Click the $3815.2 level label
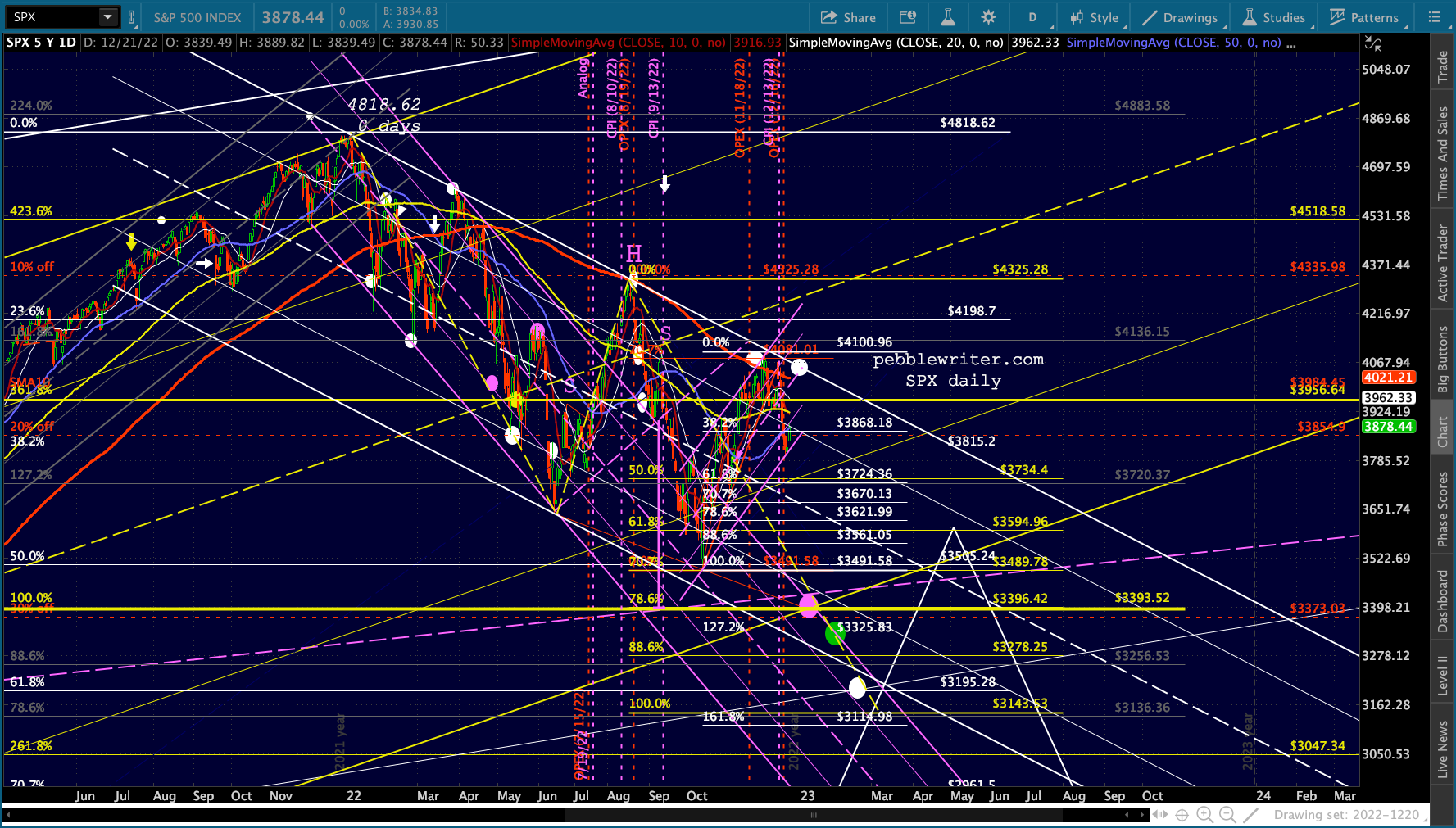The height and width of the screenshot is (828, 1456). 972,441
